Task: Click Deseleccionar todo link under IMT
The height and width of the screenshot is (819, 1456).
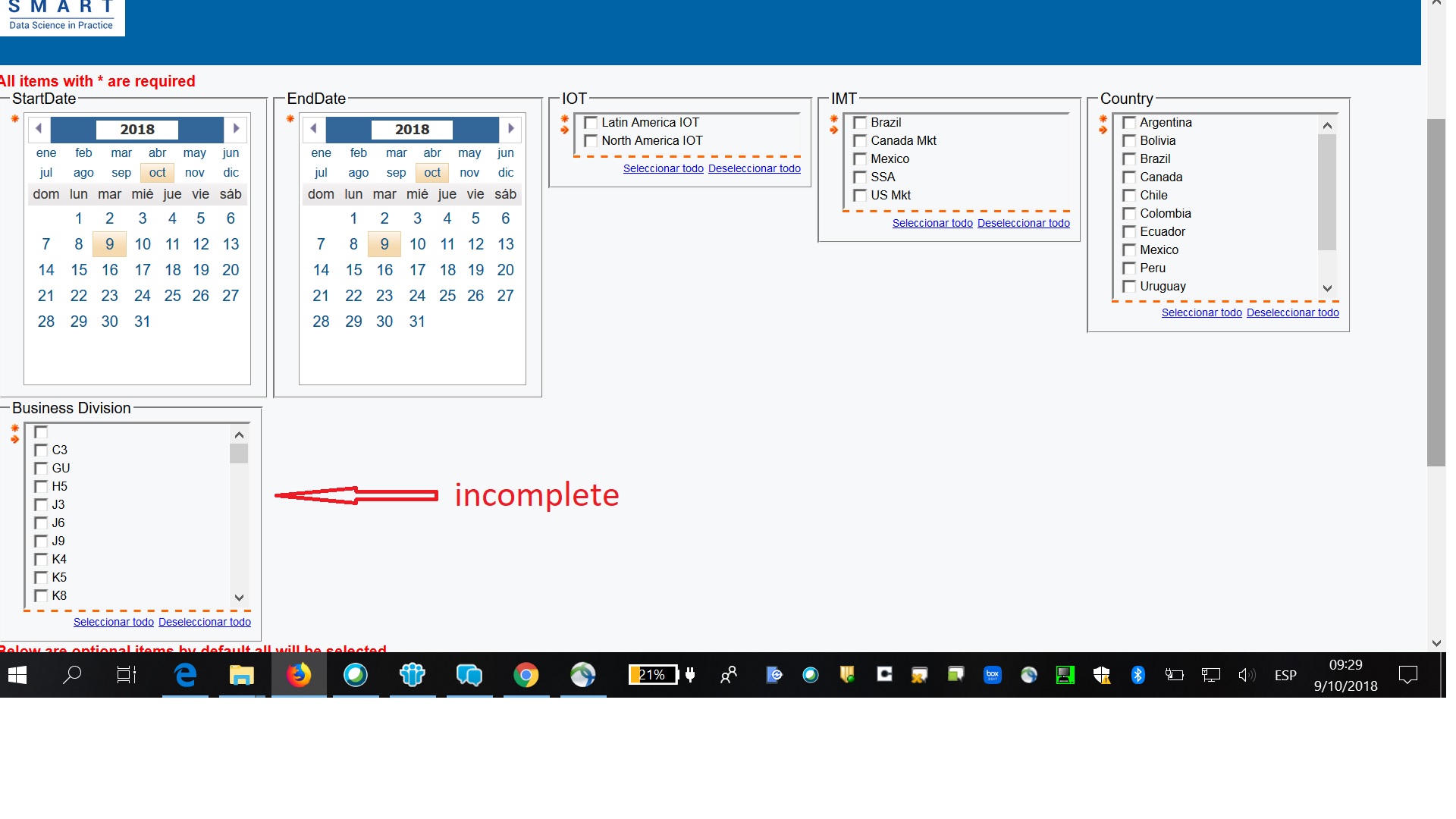Action: pos(1023,223)
